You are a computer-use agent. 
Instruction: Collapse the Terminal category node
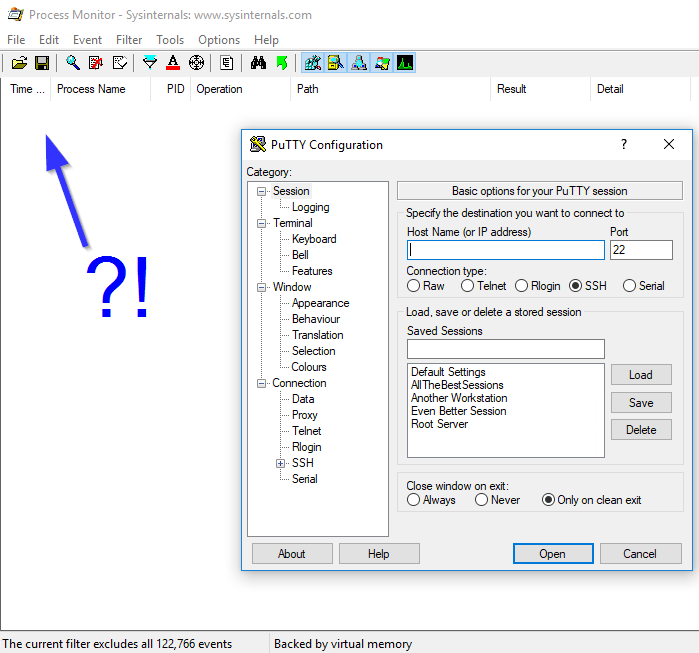262,223
